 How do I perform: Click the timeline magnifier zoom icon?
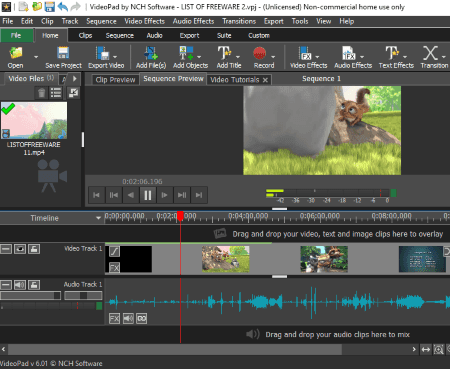438,349
